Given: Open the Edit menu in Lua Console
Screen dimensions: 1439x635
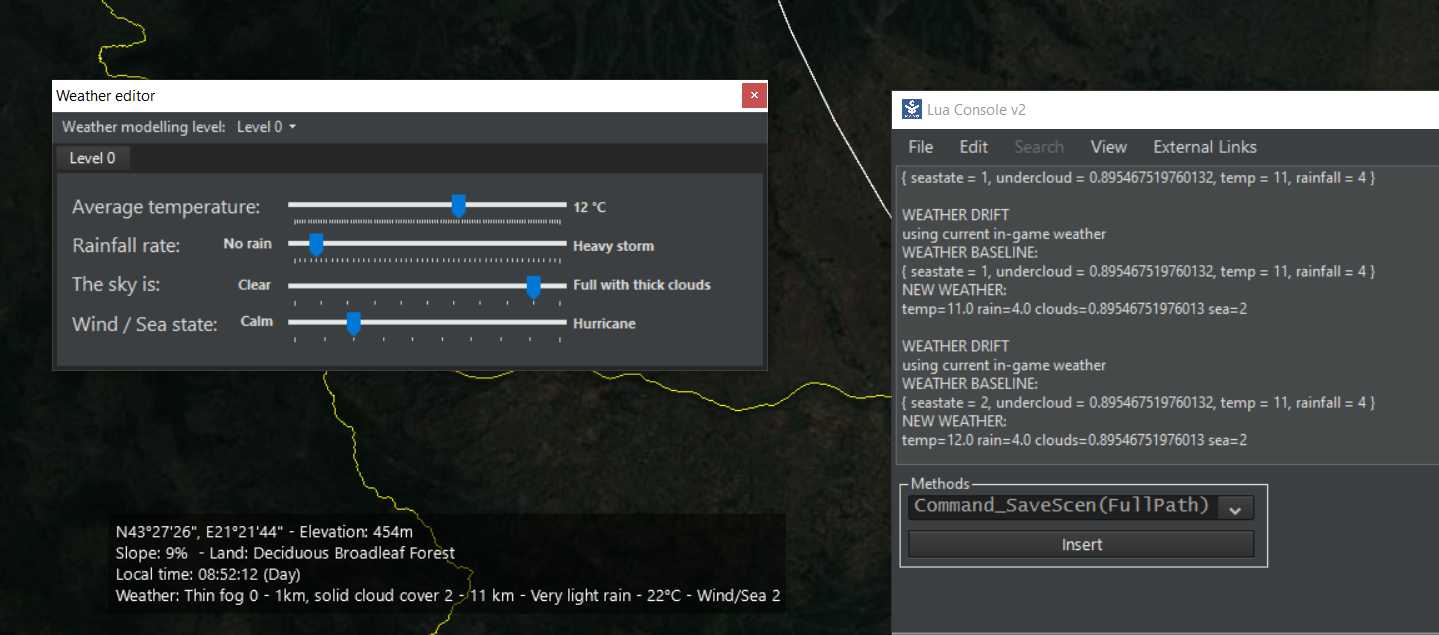Looking at the screenshot, I should click(x=973, y=147).
